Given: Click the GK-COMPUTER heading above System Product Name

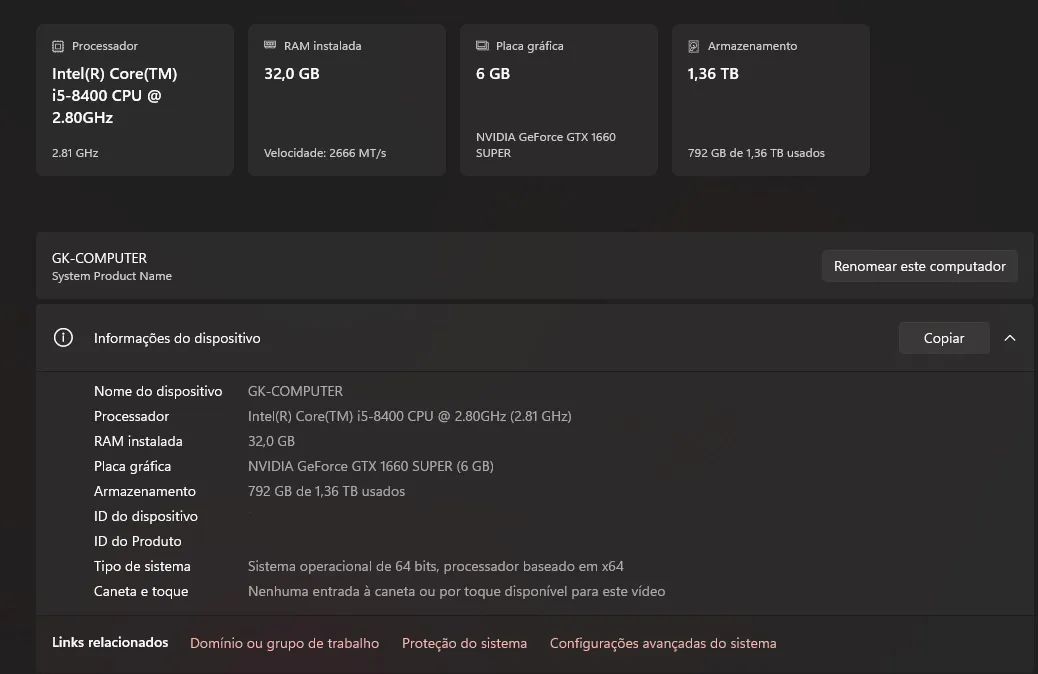Looking at the screenshot, I should pyautogui.click(x=99, y=258).
